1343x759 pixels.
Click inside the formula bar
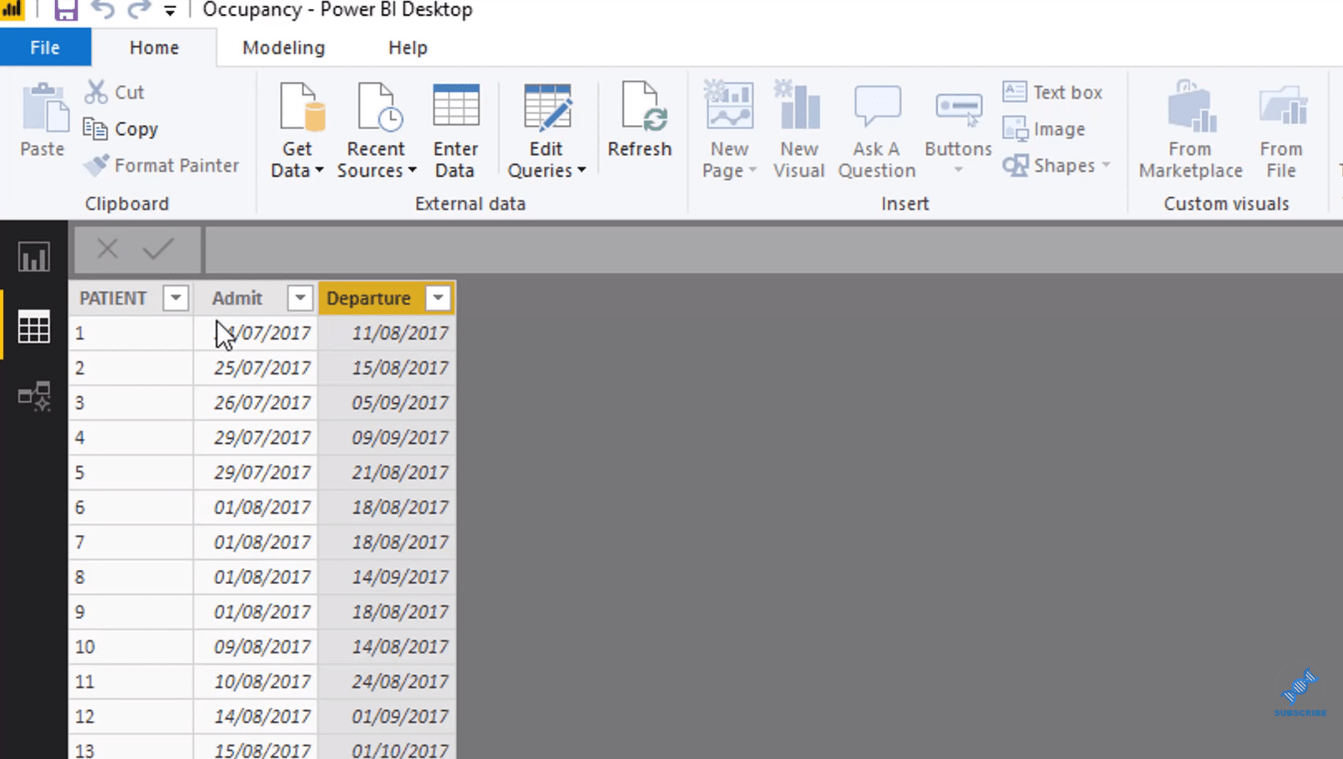(773, 249)
